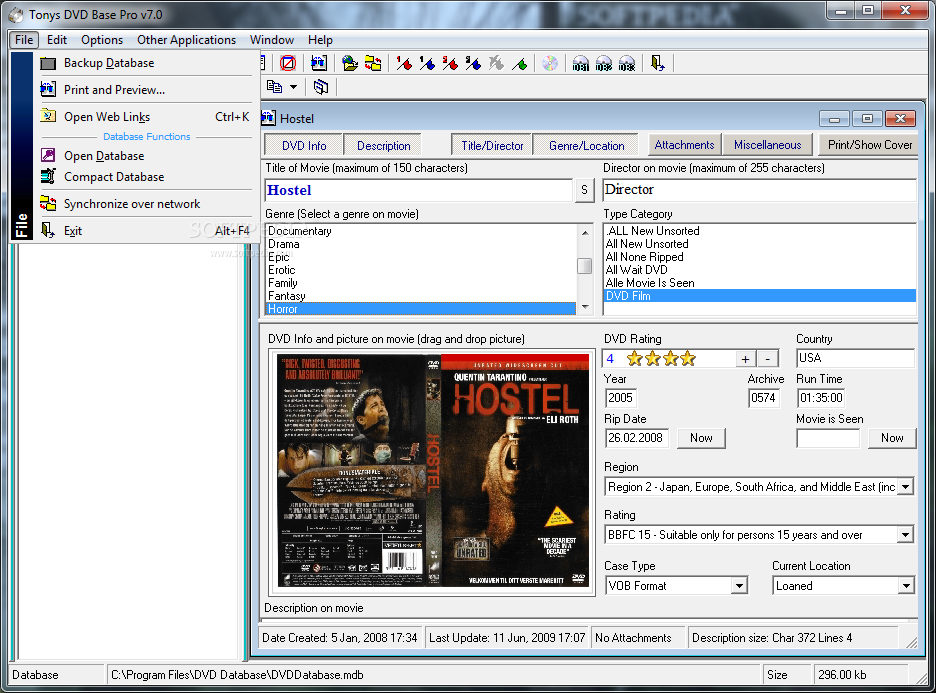Click the disc 033 toolbar icon
The image size is (936, 693).
tap(627, 63)
